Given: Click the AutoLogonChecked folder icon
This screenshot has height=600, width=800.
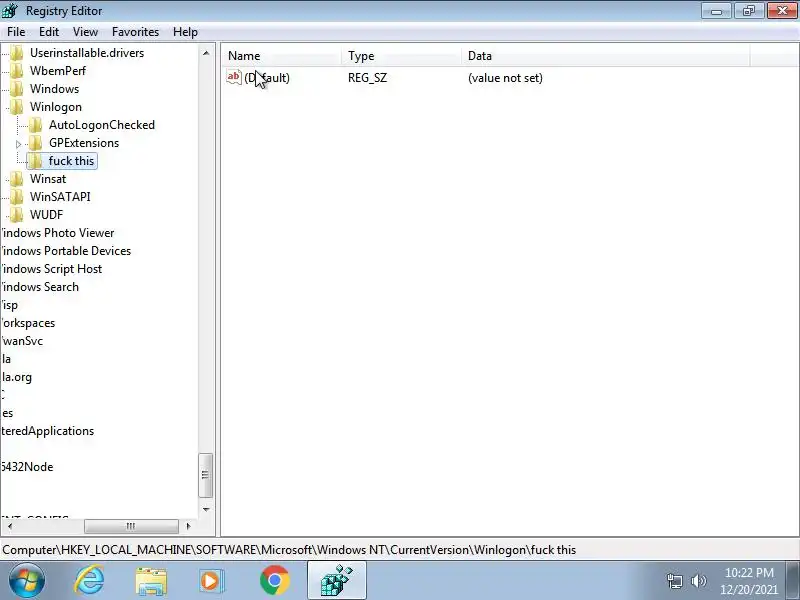Looking at the screenshot, I should (35, 124).
